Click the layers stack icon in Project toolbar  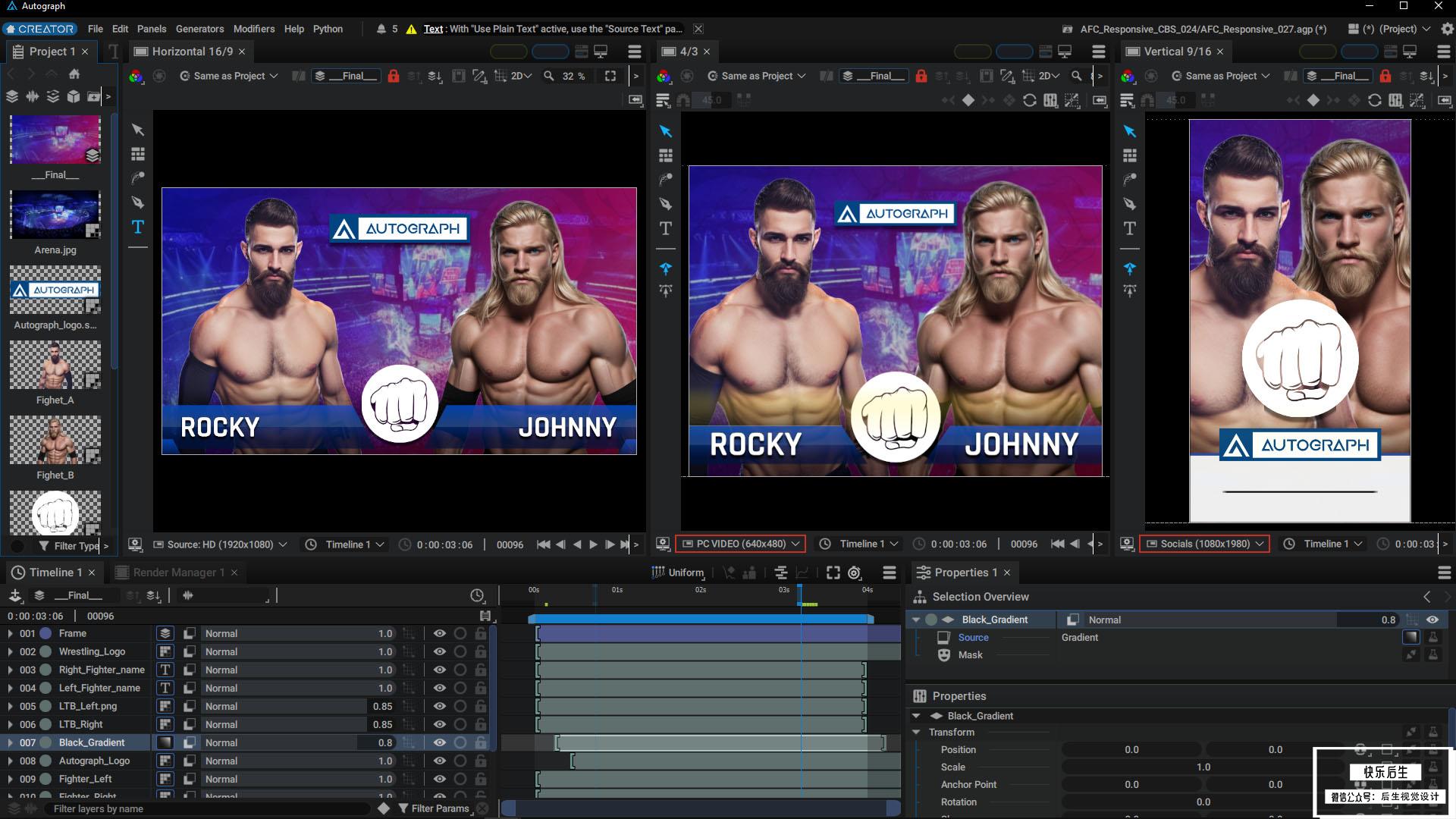click(12, 96)
